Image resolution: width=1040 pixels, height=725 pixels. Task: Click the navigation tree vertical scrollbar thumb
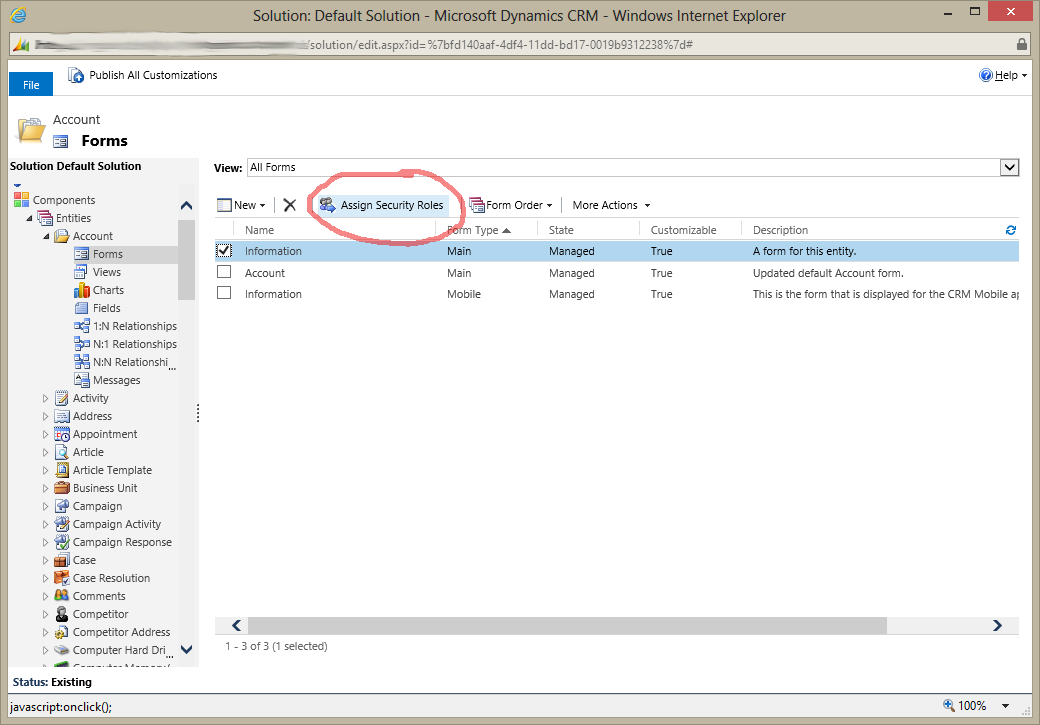coord(186,260)
